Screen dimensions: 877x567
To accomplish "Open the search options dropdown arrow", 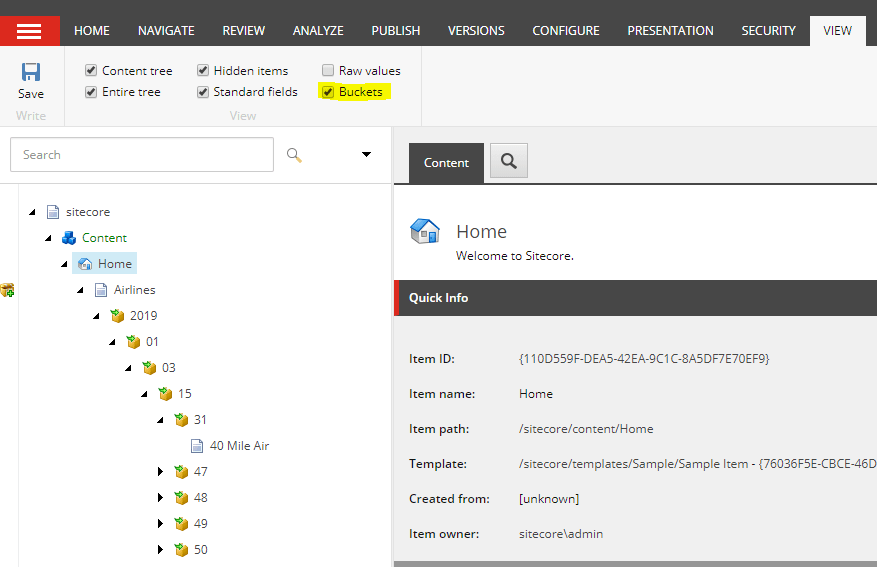I will pyautogui.click(x=366, y=154).
